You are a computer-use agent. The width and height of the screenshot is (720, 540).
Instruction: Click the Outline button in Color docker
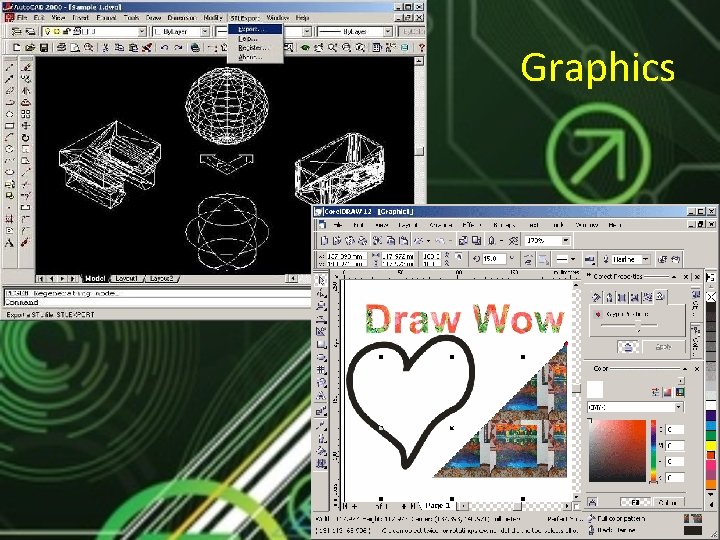[x=668, y=502]
